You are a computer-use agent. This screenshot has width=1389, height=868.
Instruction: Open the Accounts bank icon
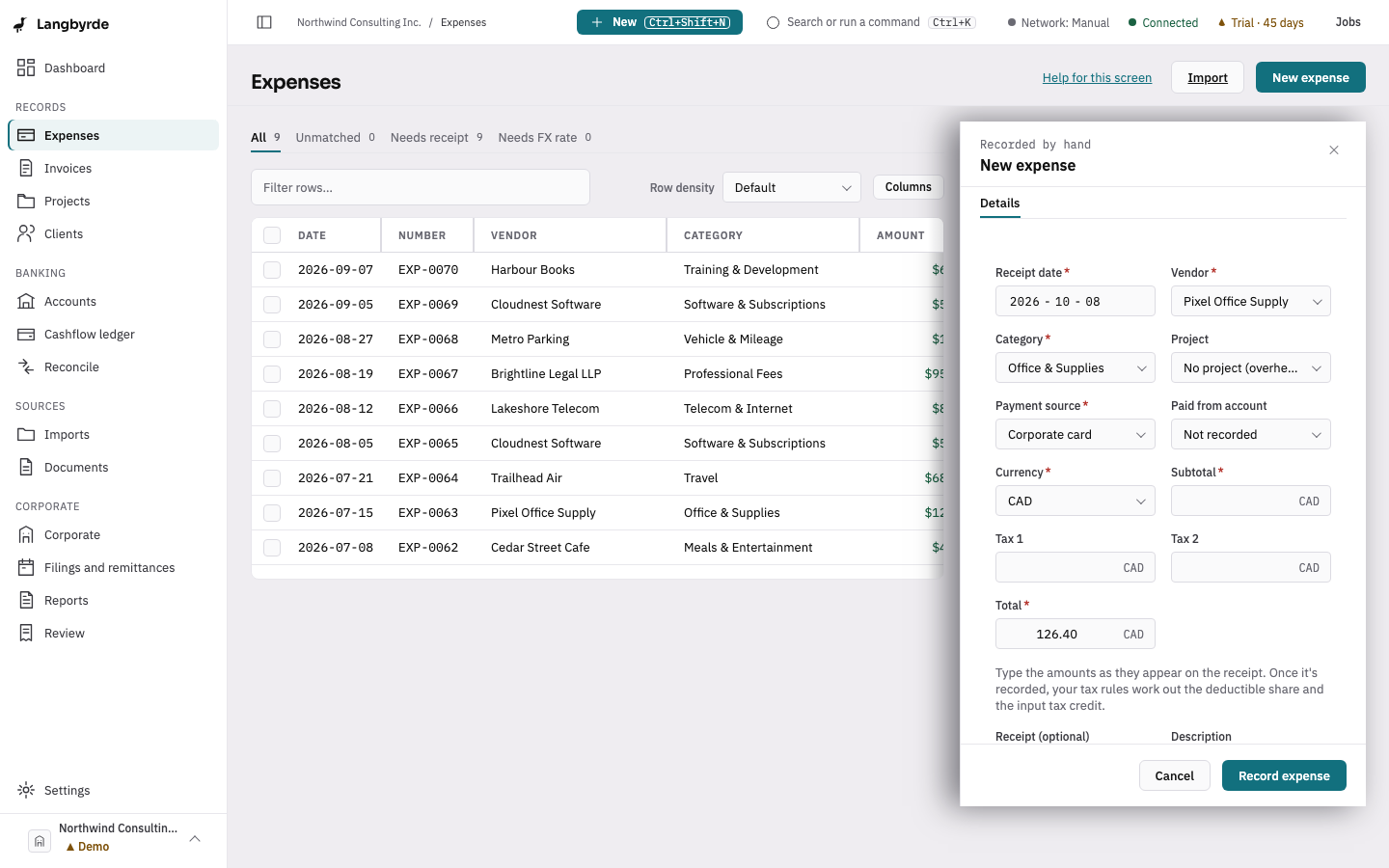click(26, 301)
